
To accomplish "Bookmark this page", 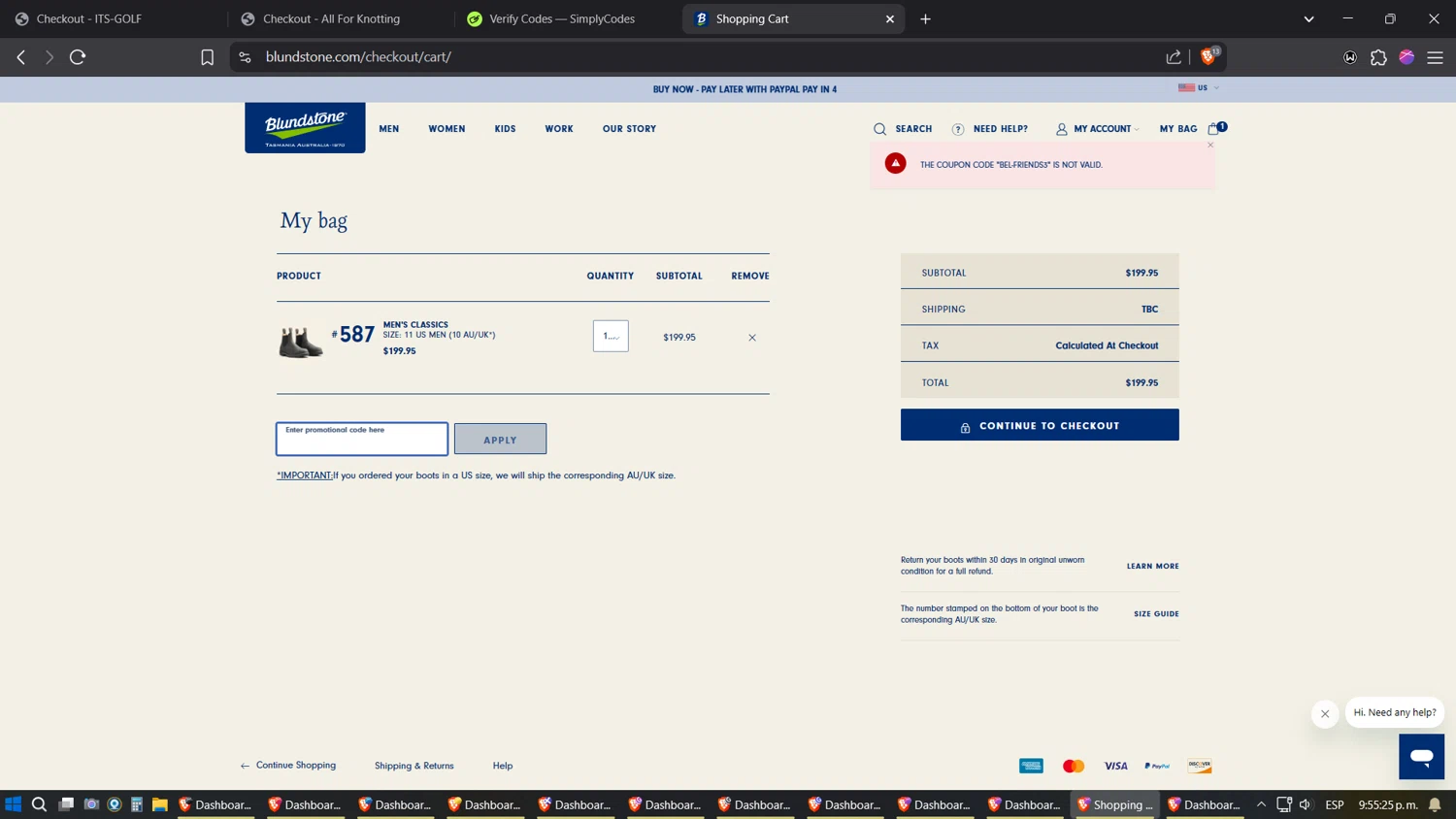I will click(x=207, y=57).
